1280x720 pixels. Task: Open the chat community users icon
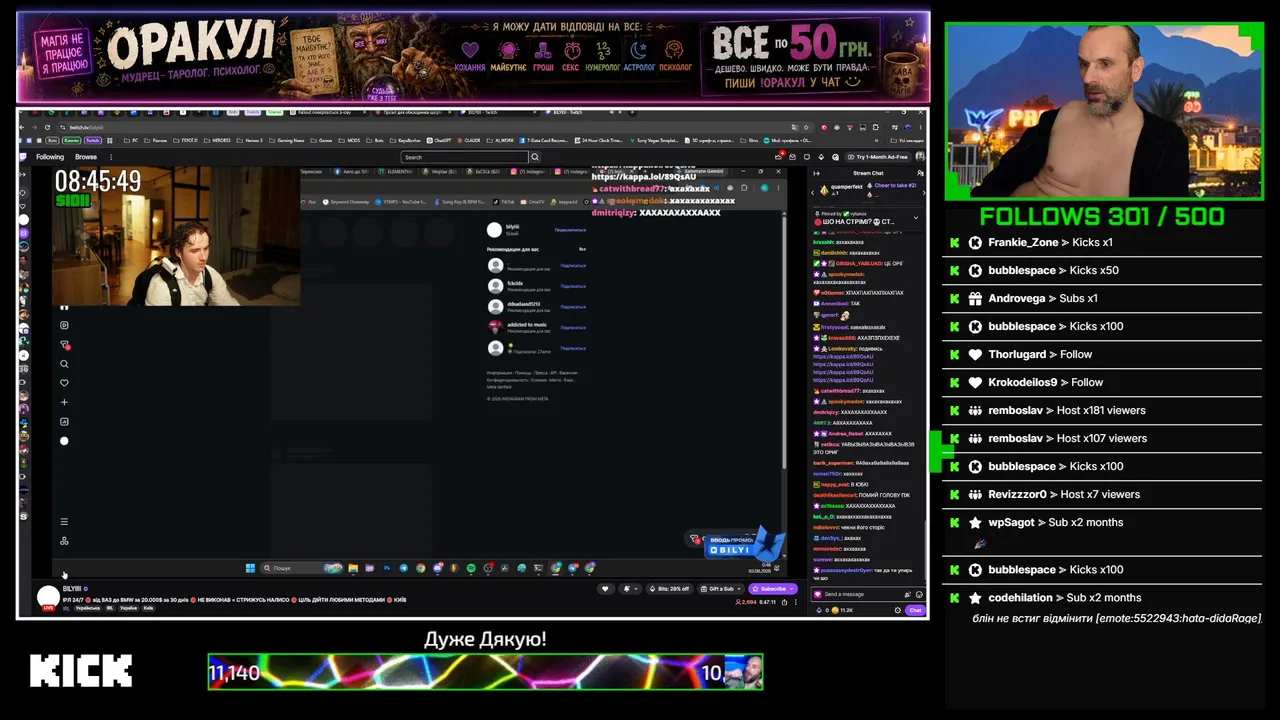(x=921, y=173)
